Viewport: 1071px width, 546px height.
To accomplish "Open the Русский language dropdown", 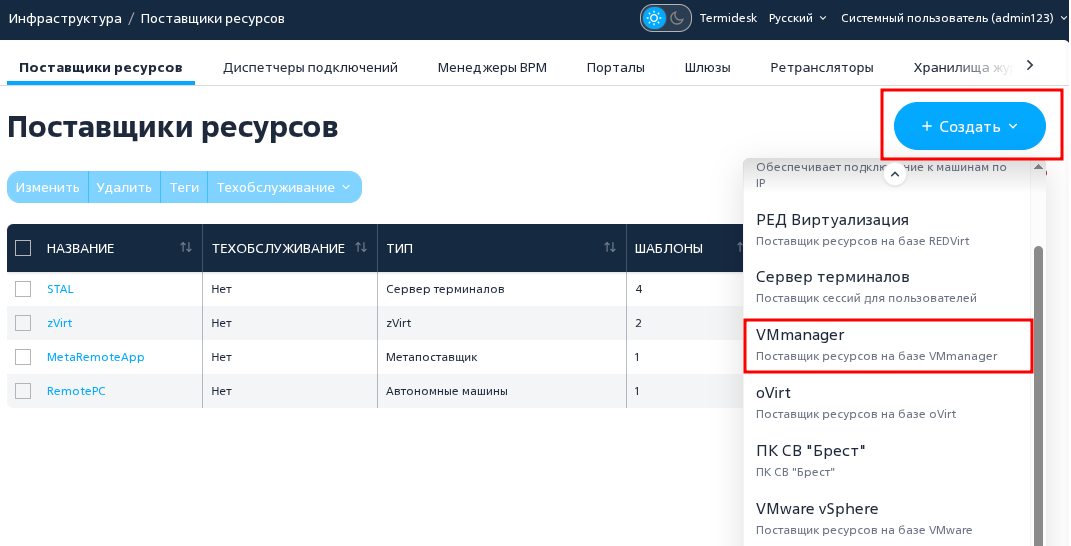I will pyautogui.click(x=798, y=18).
